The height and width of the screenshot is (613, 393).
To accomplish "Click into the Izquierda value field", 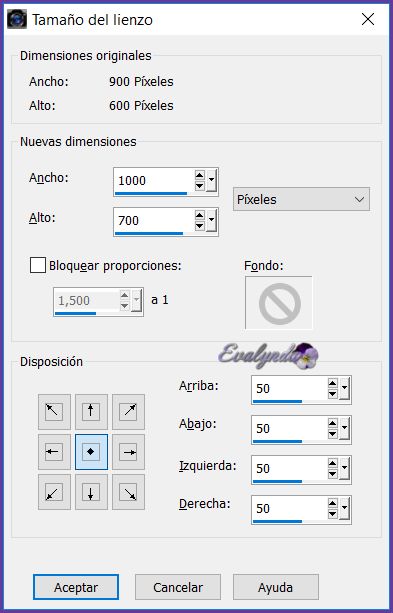I will (289, 468).
